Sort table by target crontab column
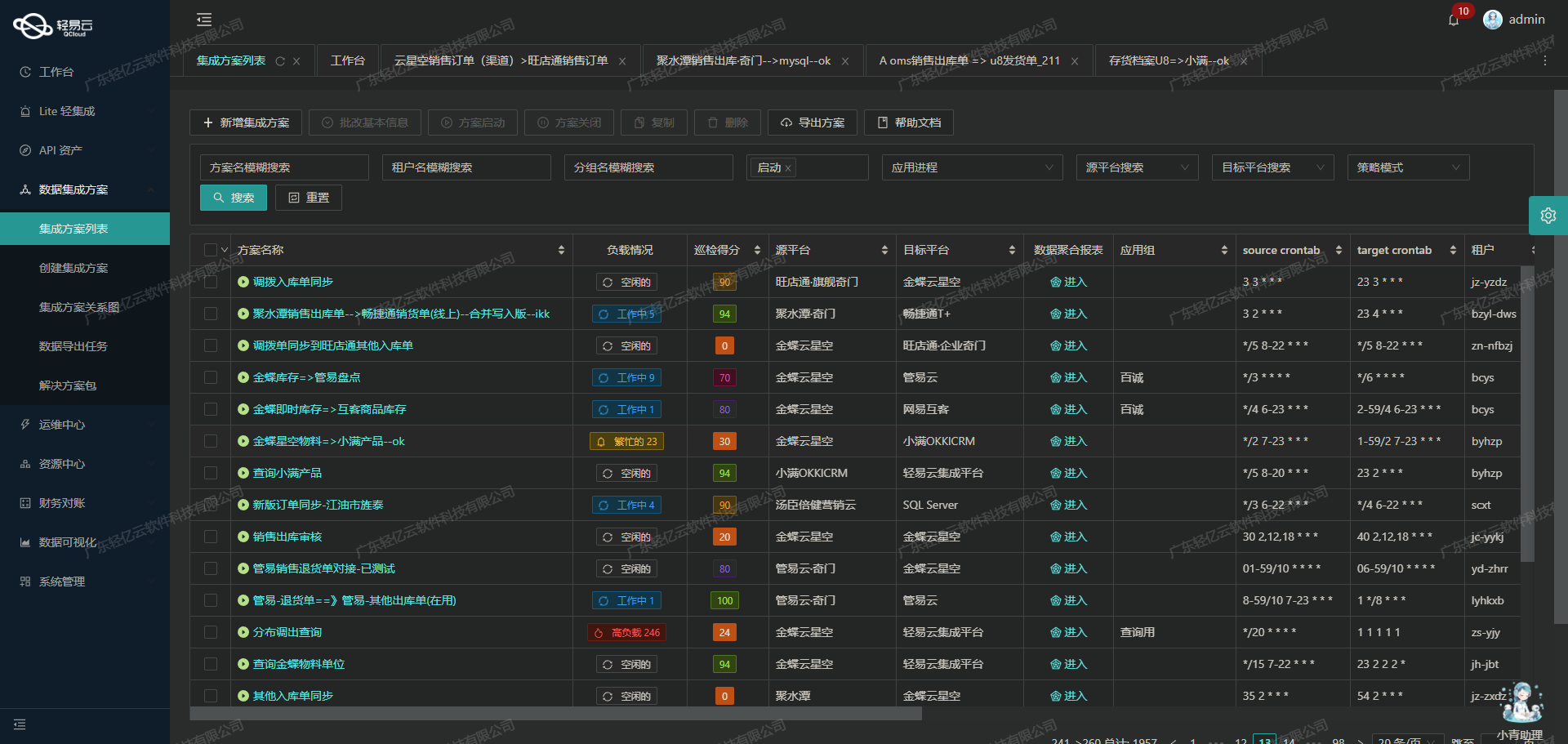 [1453, 250]
